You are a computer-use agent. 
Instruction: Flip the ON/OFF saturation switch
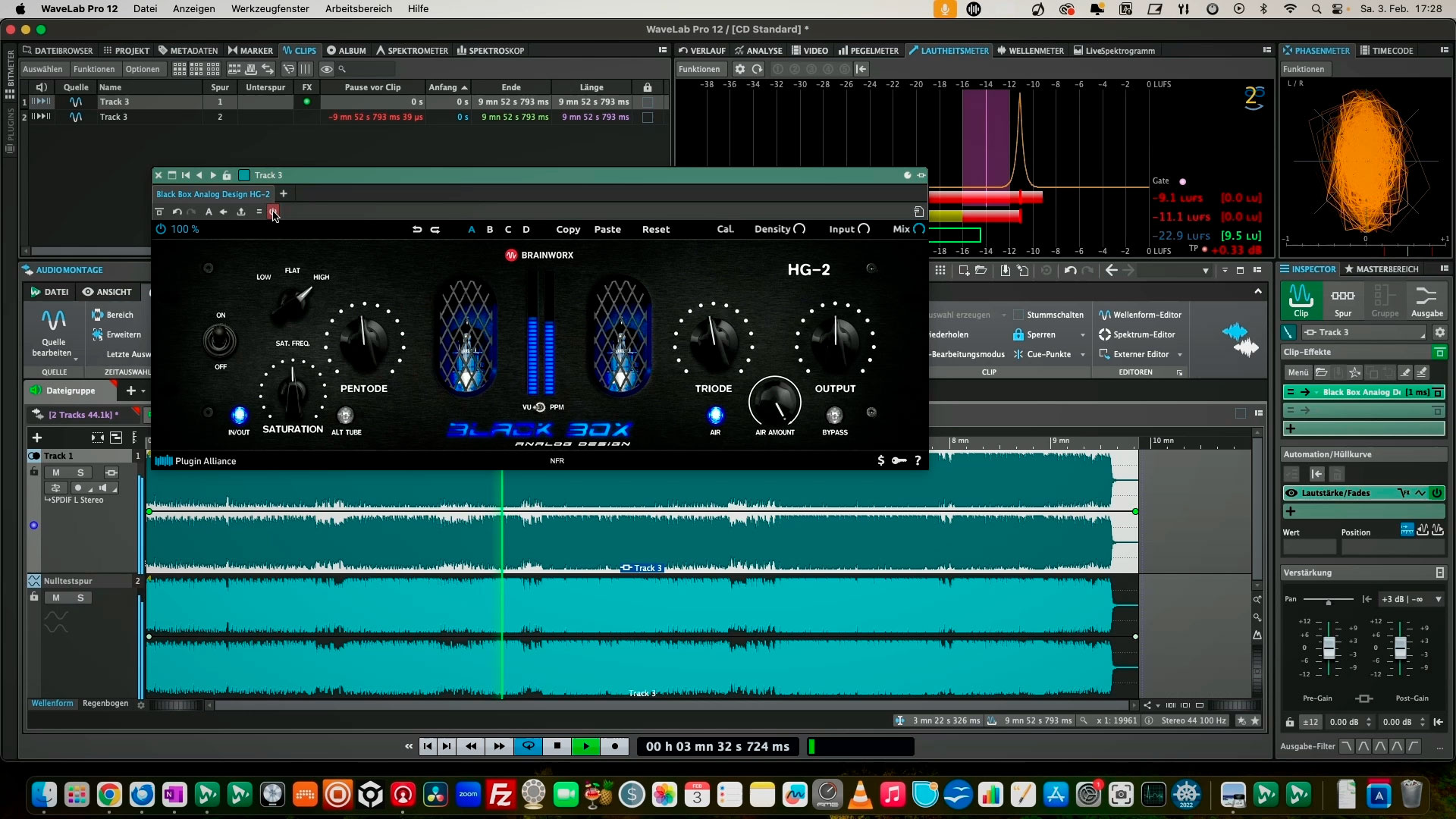click(220, 340)
